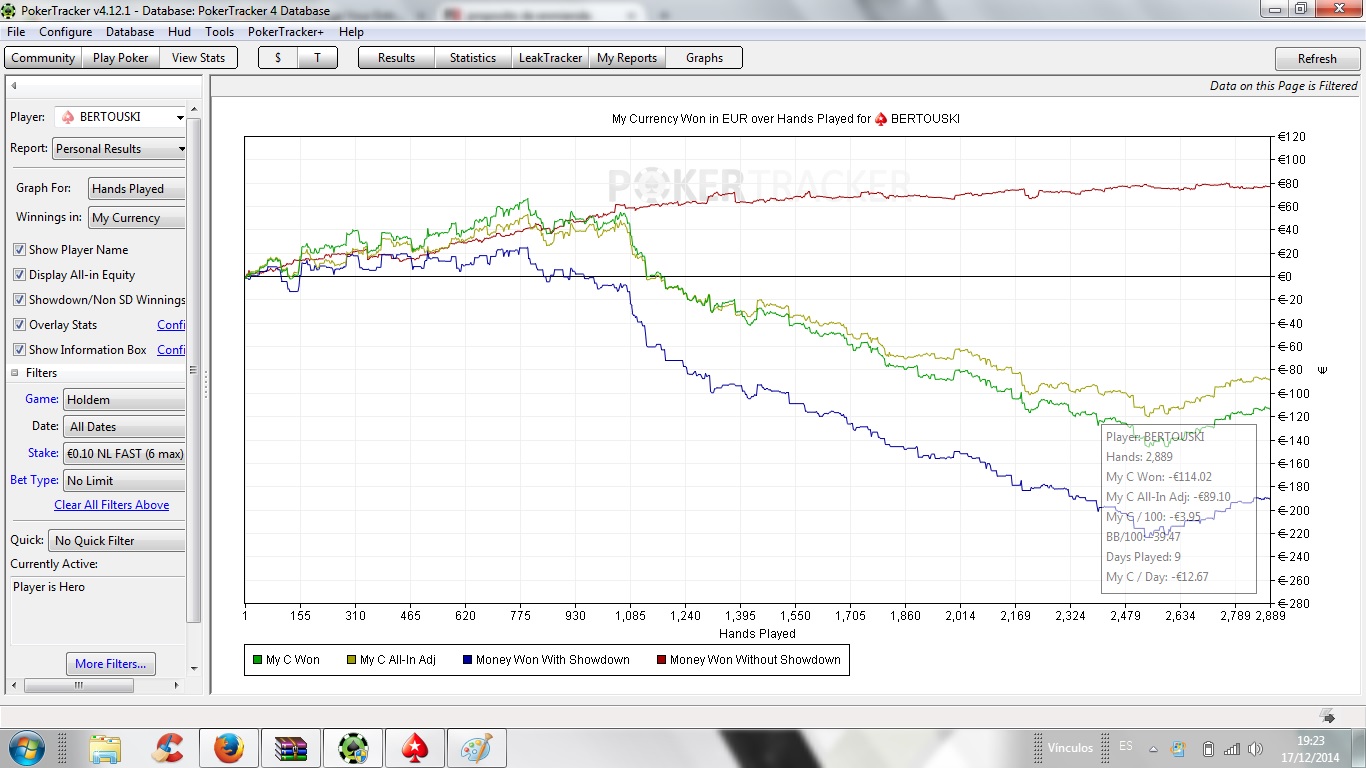
Task: Select the View Stats tab
Action: 198,58
